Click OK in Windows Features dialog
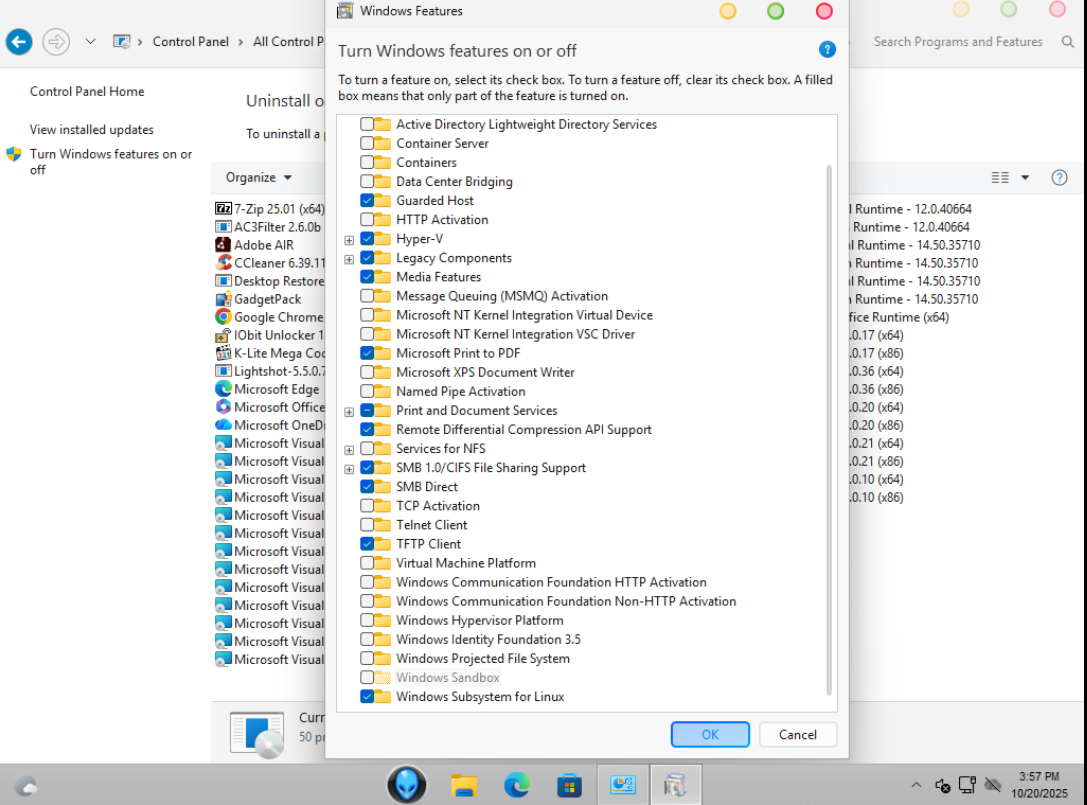 click(x=710, y=734)
